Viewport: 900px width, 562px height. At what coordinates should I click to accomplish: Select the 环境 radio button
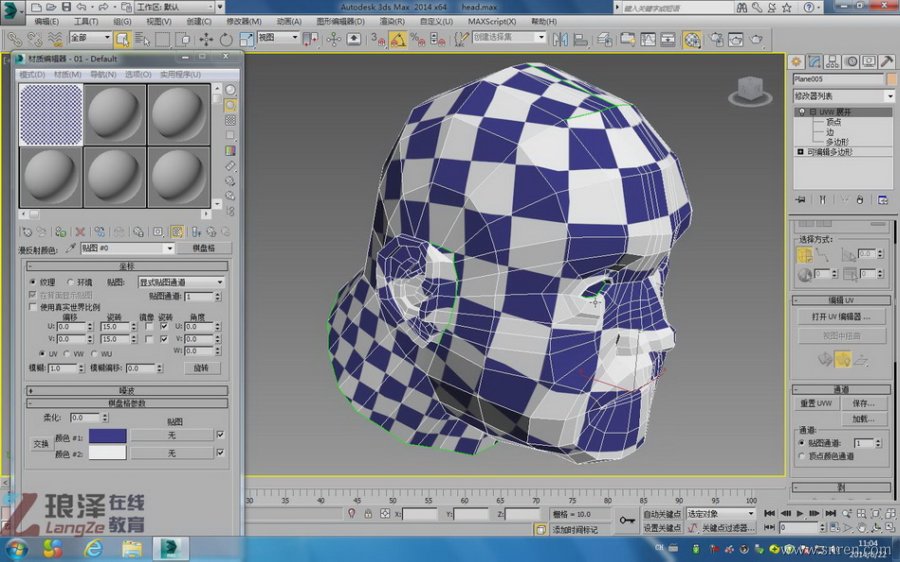coord(70,282)
